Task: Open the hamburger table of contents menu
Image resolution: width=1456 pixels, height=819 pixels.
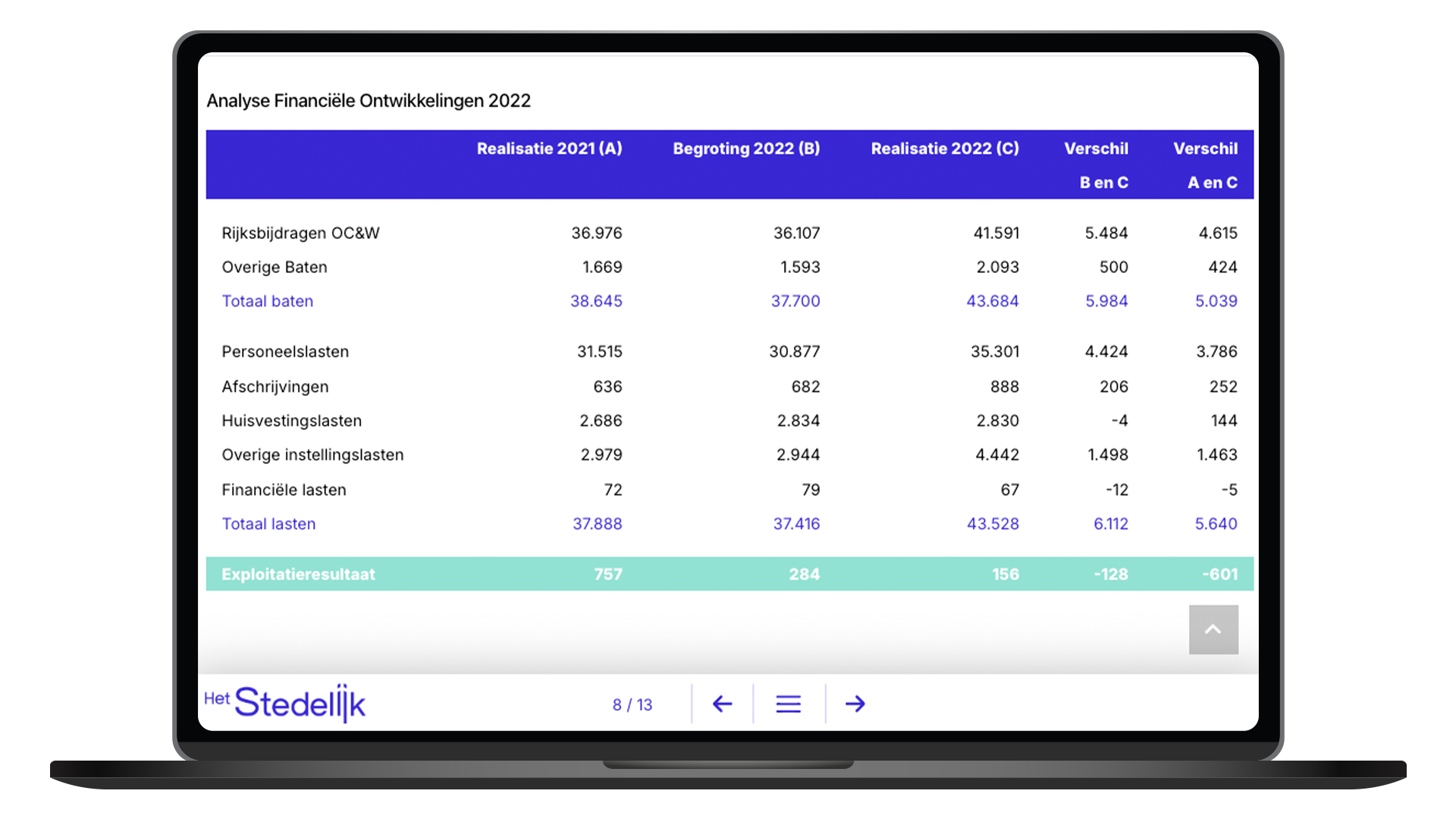Action: [788, 704]
